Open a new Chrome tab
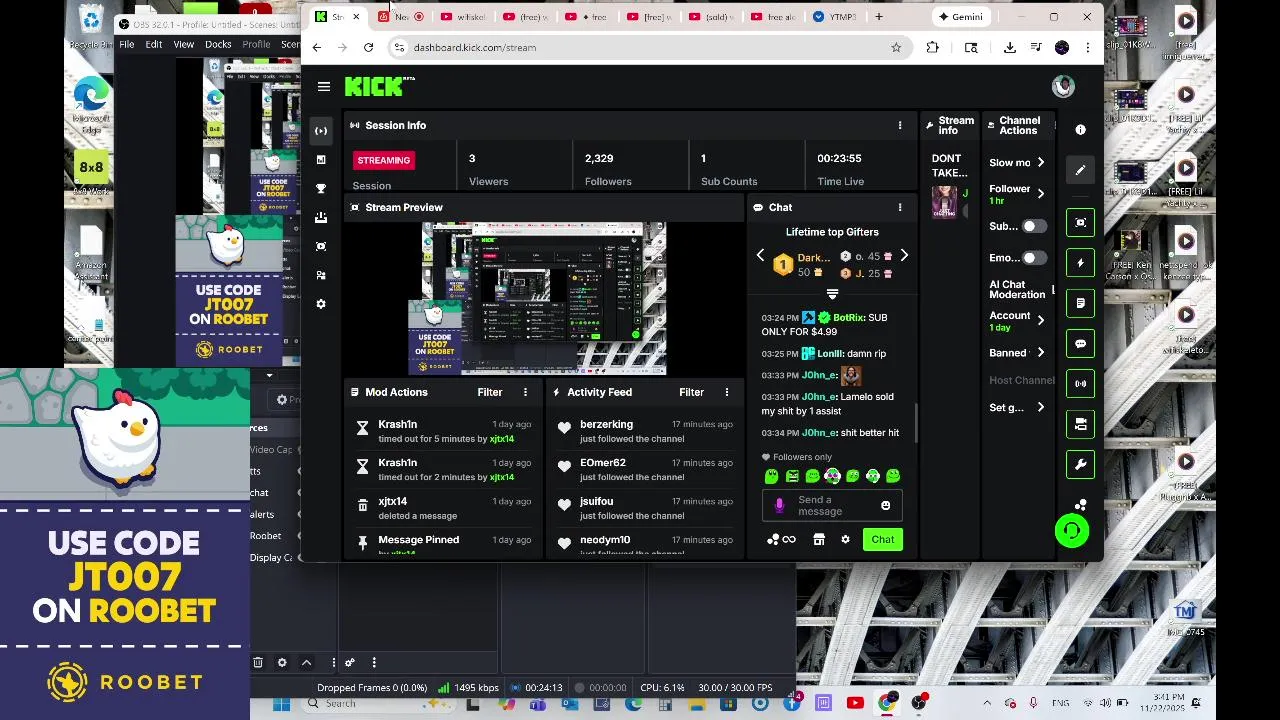 point(878,17)
